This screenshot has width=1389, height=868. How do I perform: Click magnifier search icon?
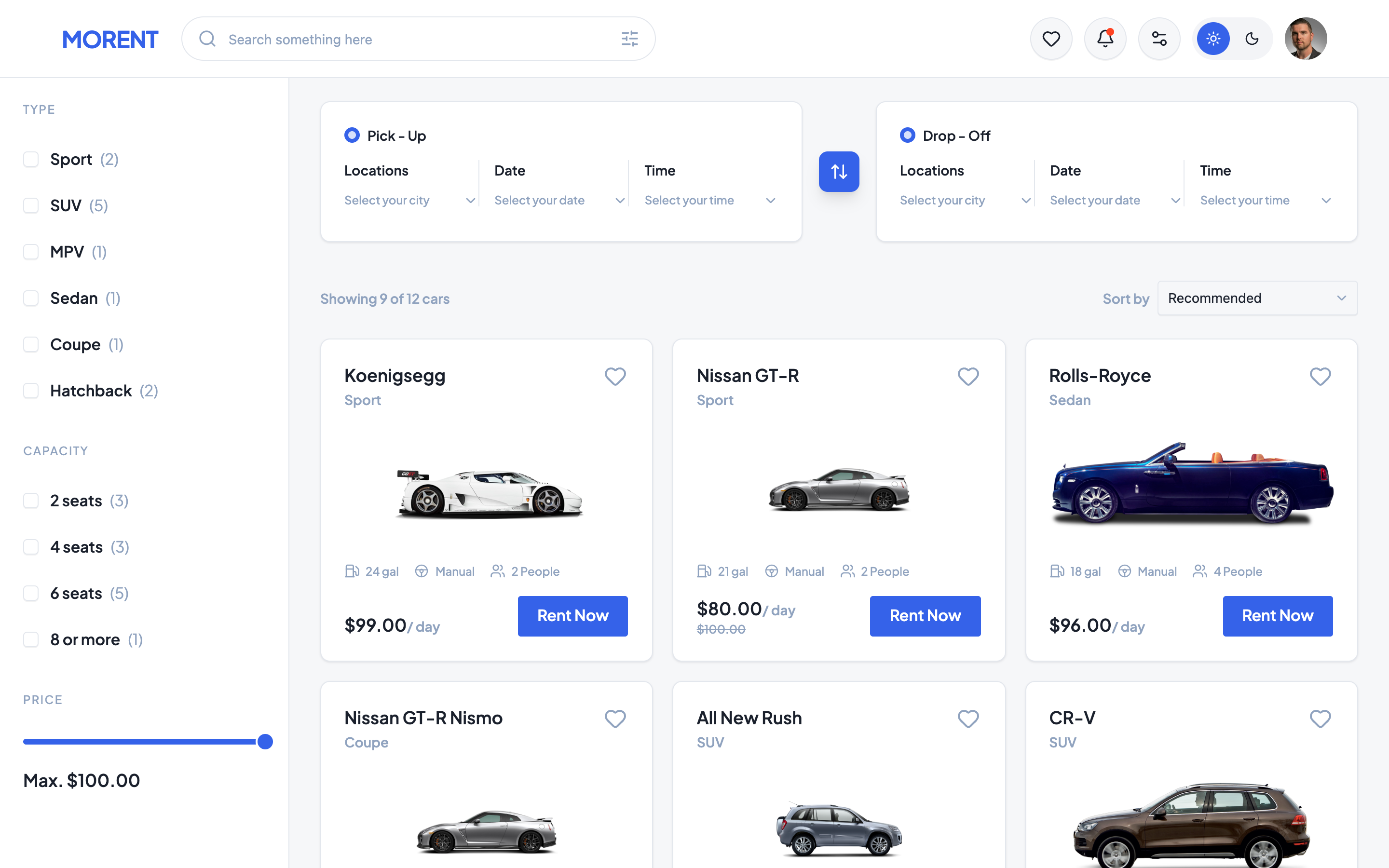[207, 39]
